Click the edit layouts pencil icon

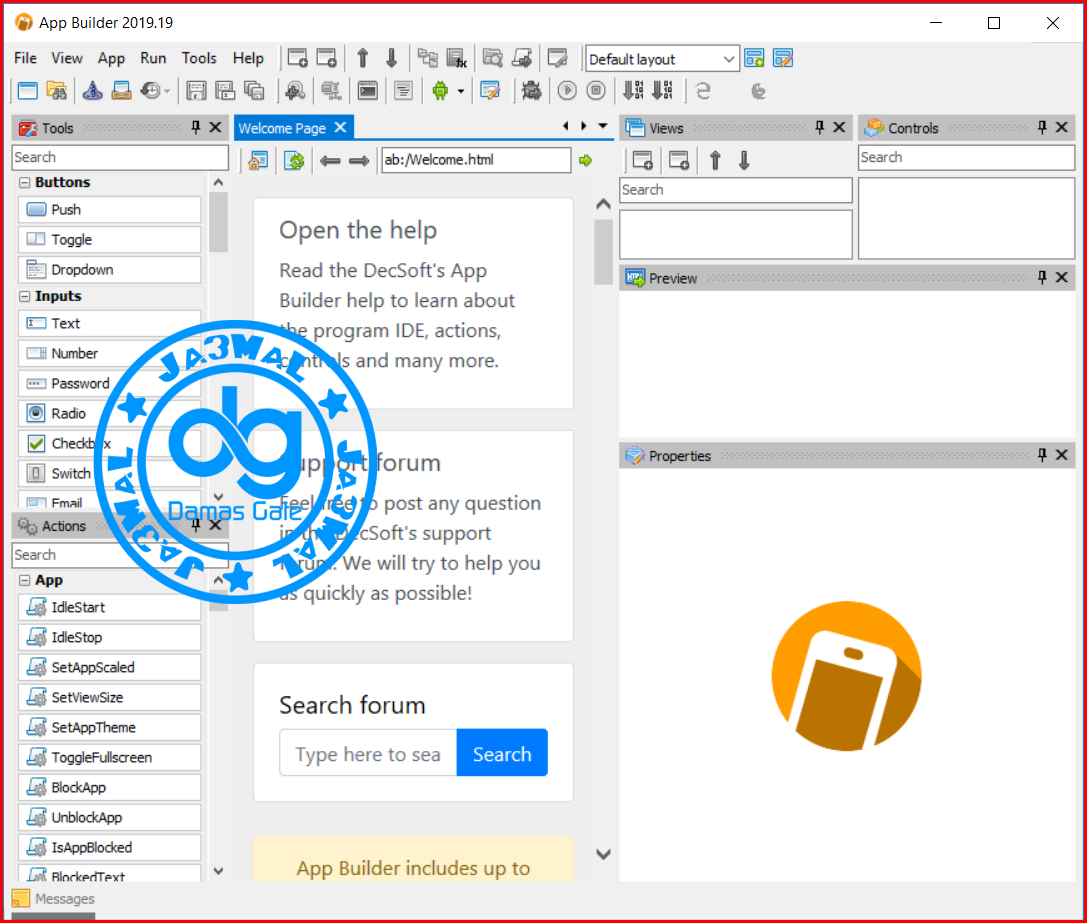[x=783, y=58]
